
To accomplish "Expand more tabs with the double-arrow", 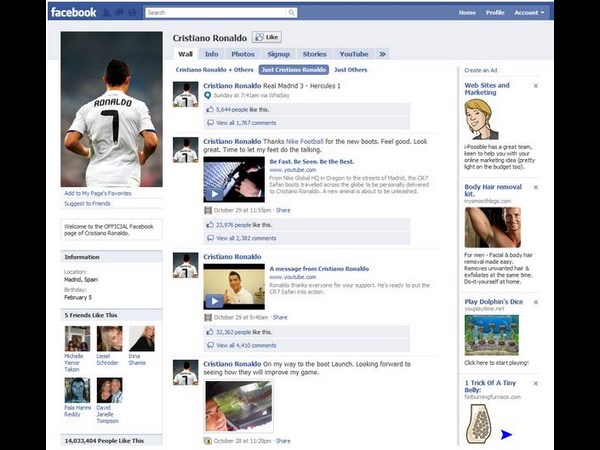I will coord(382,54).
